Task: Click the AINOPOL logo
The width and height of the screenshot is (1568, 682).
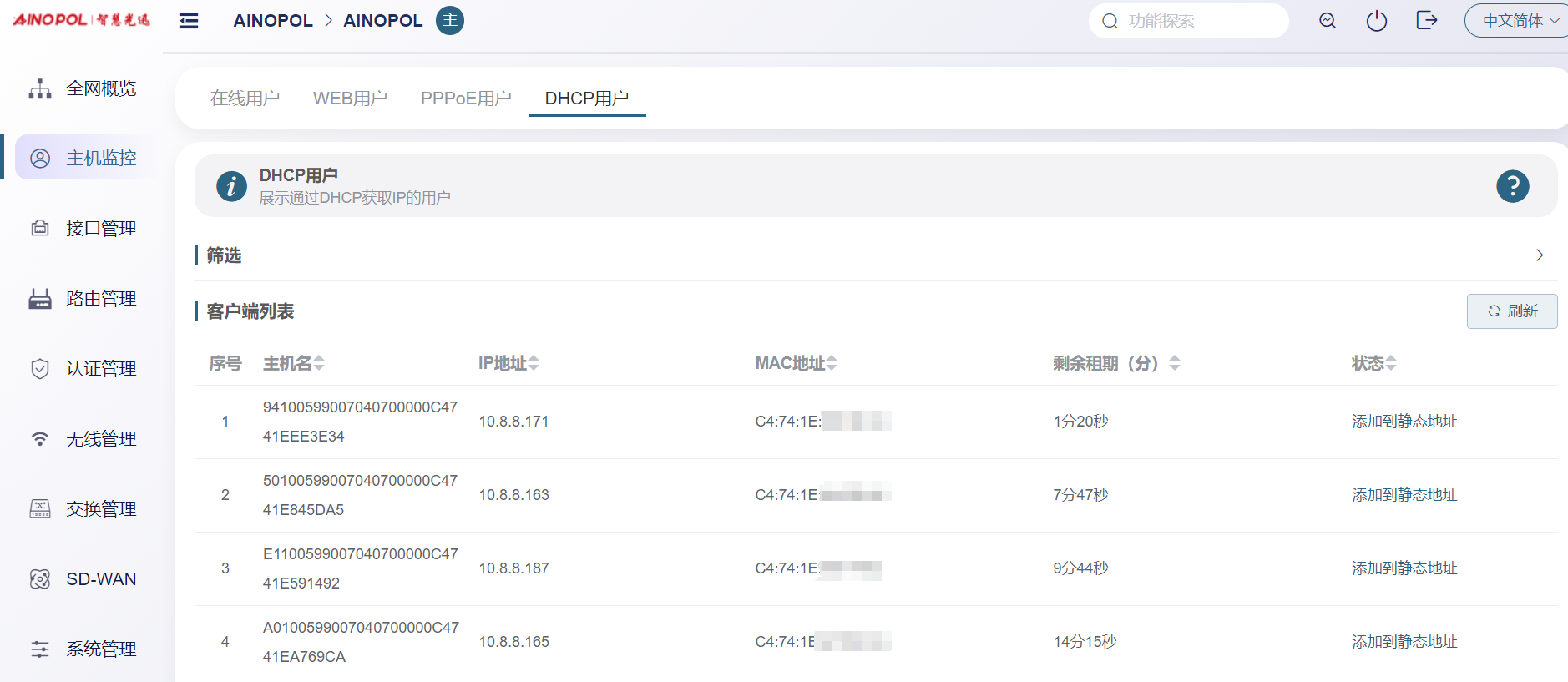Action: 81,19
